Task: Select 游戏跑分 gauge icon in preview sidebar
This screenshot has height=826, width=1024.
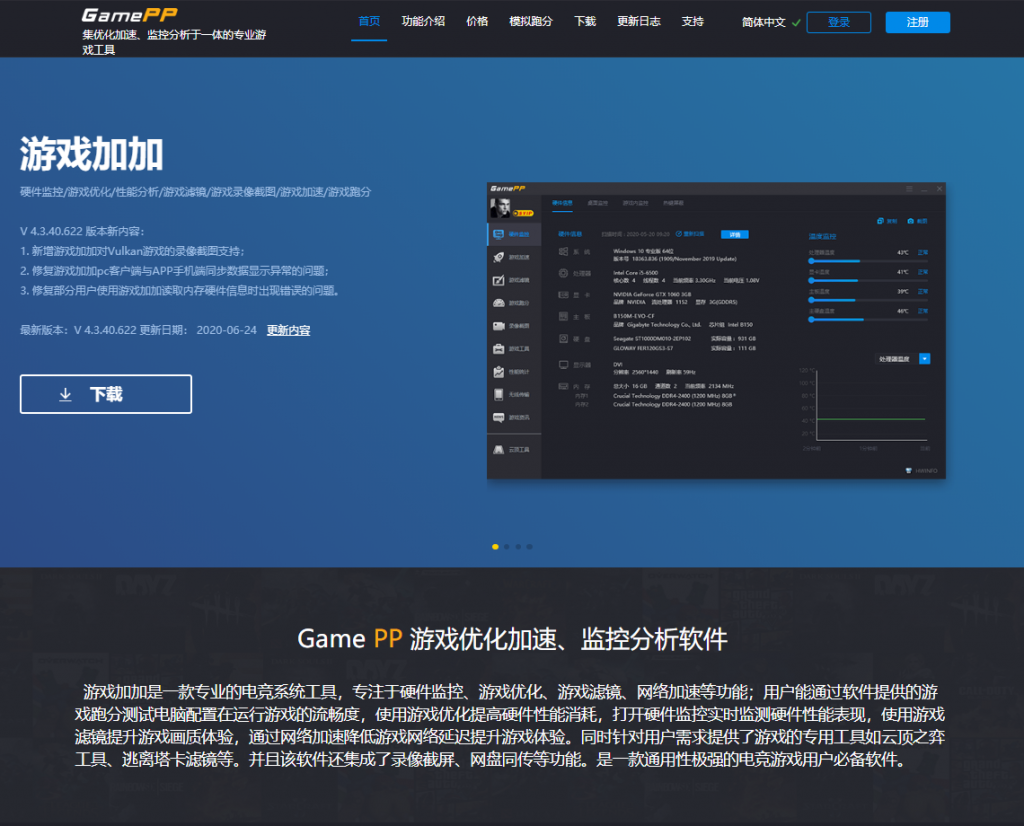Action: [499, 303]
